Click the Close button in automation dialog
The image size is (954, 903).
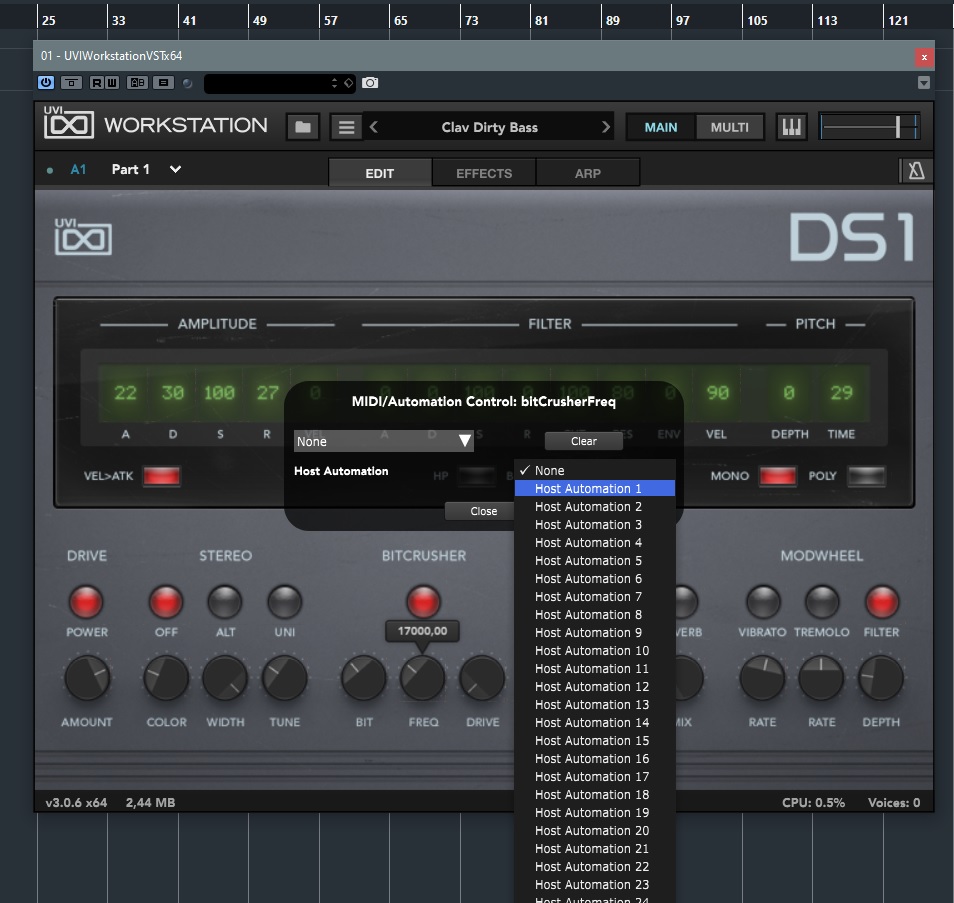point(483,511)
